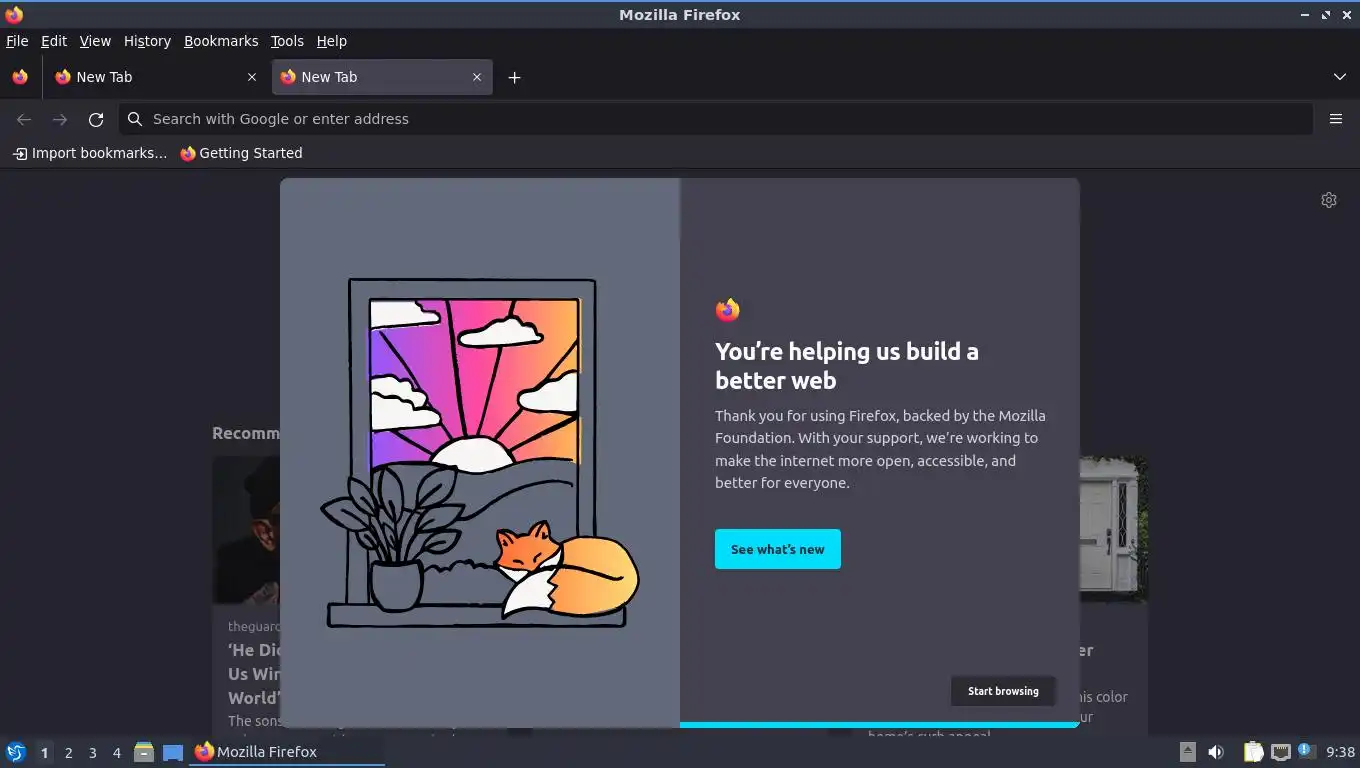The width and height of the screenshot is (1360, 768).
Task: Switch to workspace 3
Action: pos(92,753)
